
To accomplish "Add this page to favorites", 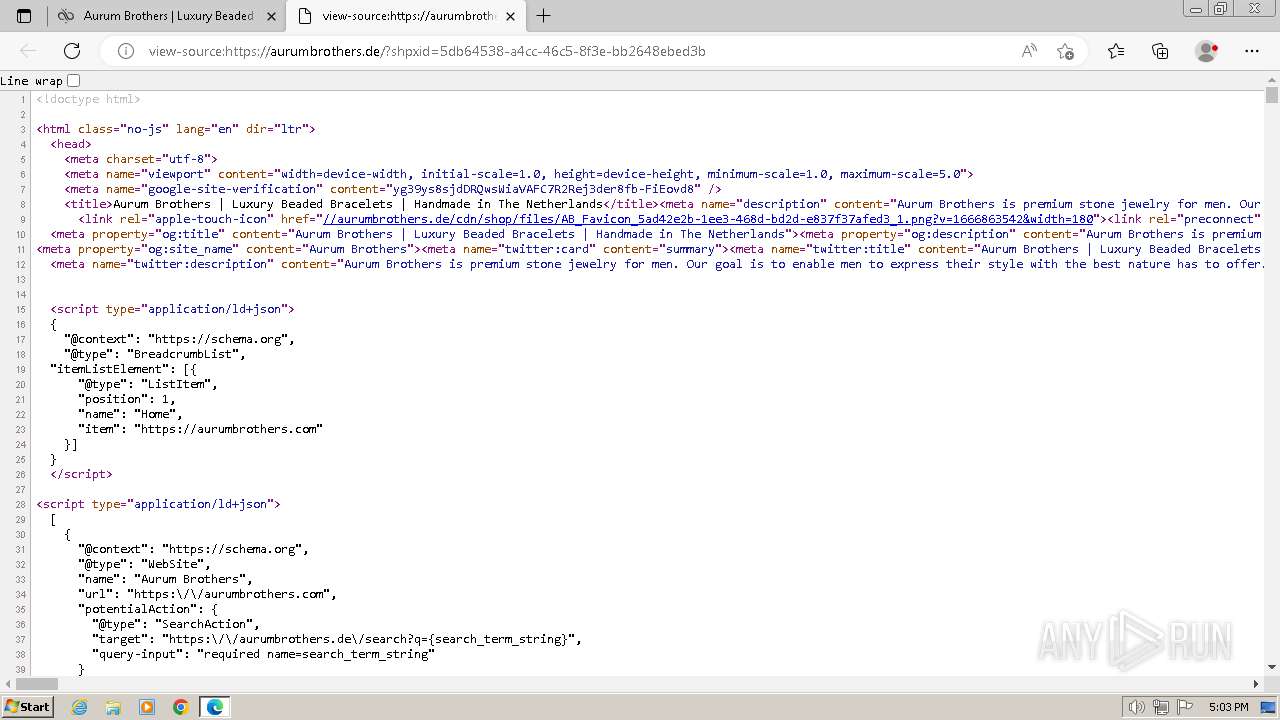I will (x=1065, y=51).
